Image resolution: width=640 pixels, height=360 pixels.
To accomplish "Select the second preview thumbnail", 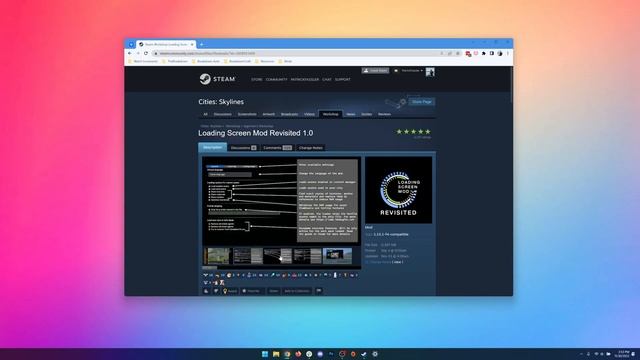I will (x=248, y=256).
